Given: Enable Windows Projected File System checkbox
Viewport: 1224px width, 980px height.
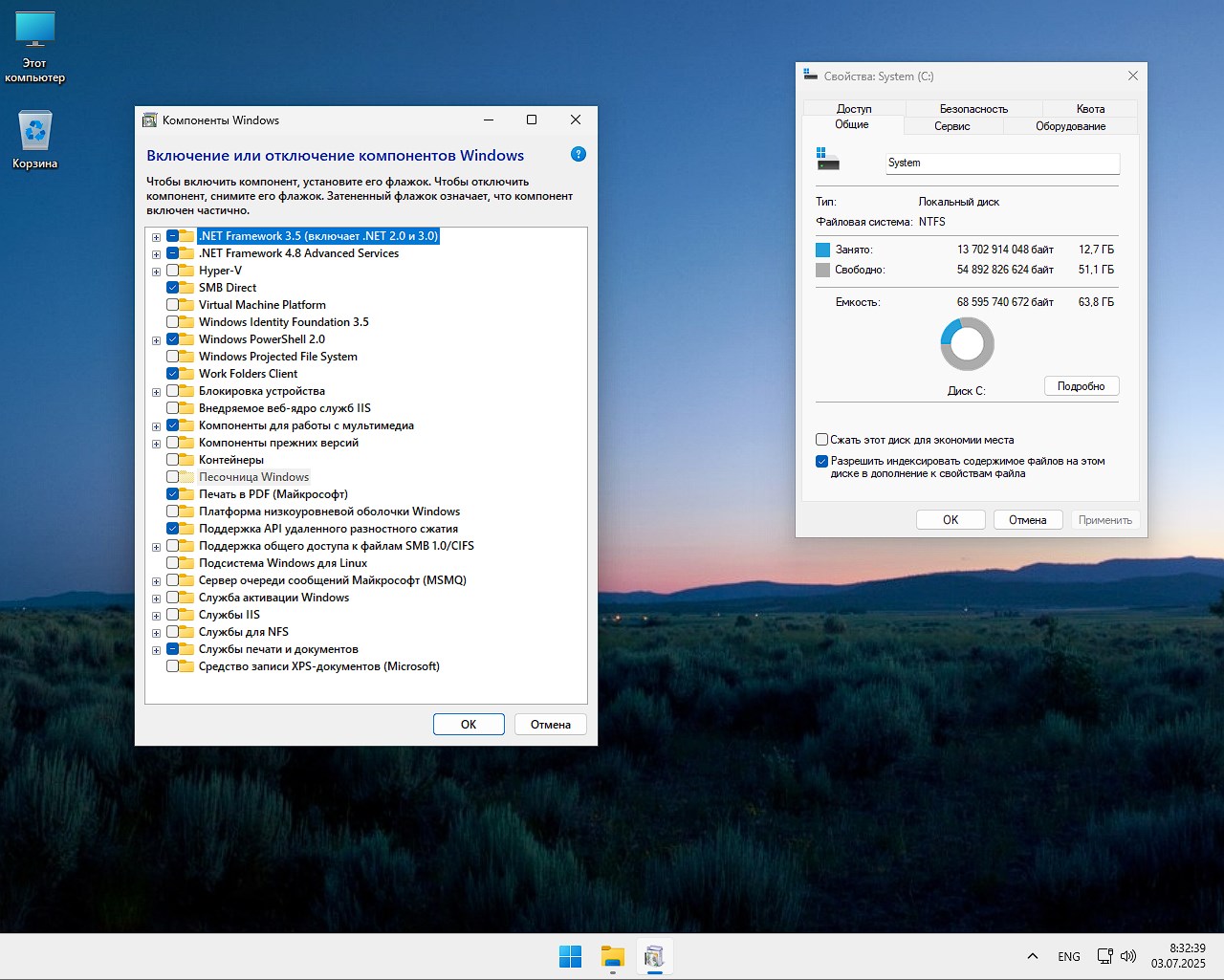Looking at the screenshot, I should click(x=172, y=357).
